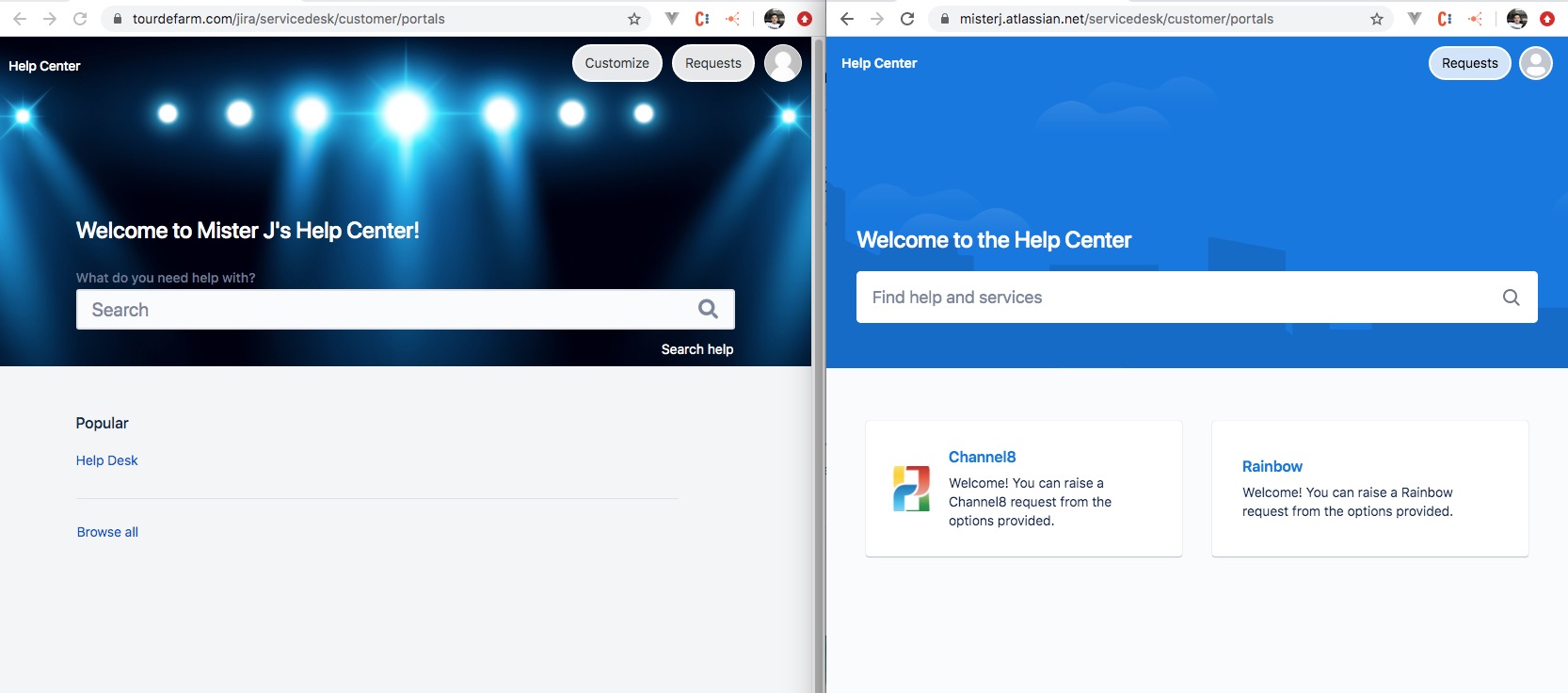Click the tourdefarm.com address bar URL
Viewport: 1568px width, 693px height.
[x=289, y=19]
